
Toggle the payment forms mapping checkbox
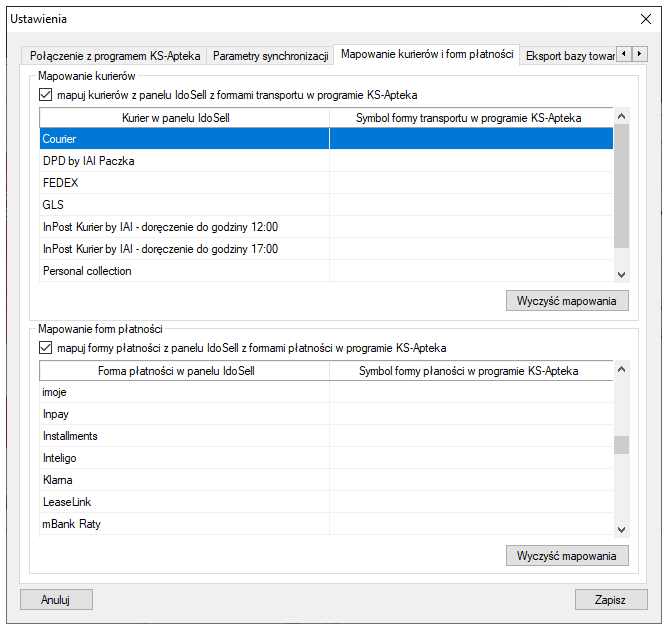click(x=46, y=348)
